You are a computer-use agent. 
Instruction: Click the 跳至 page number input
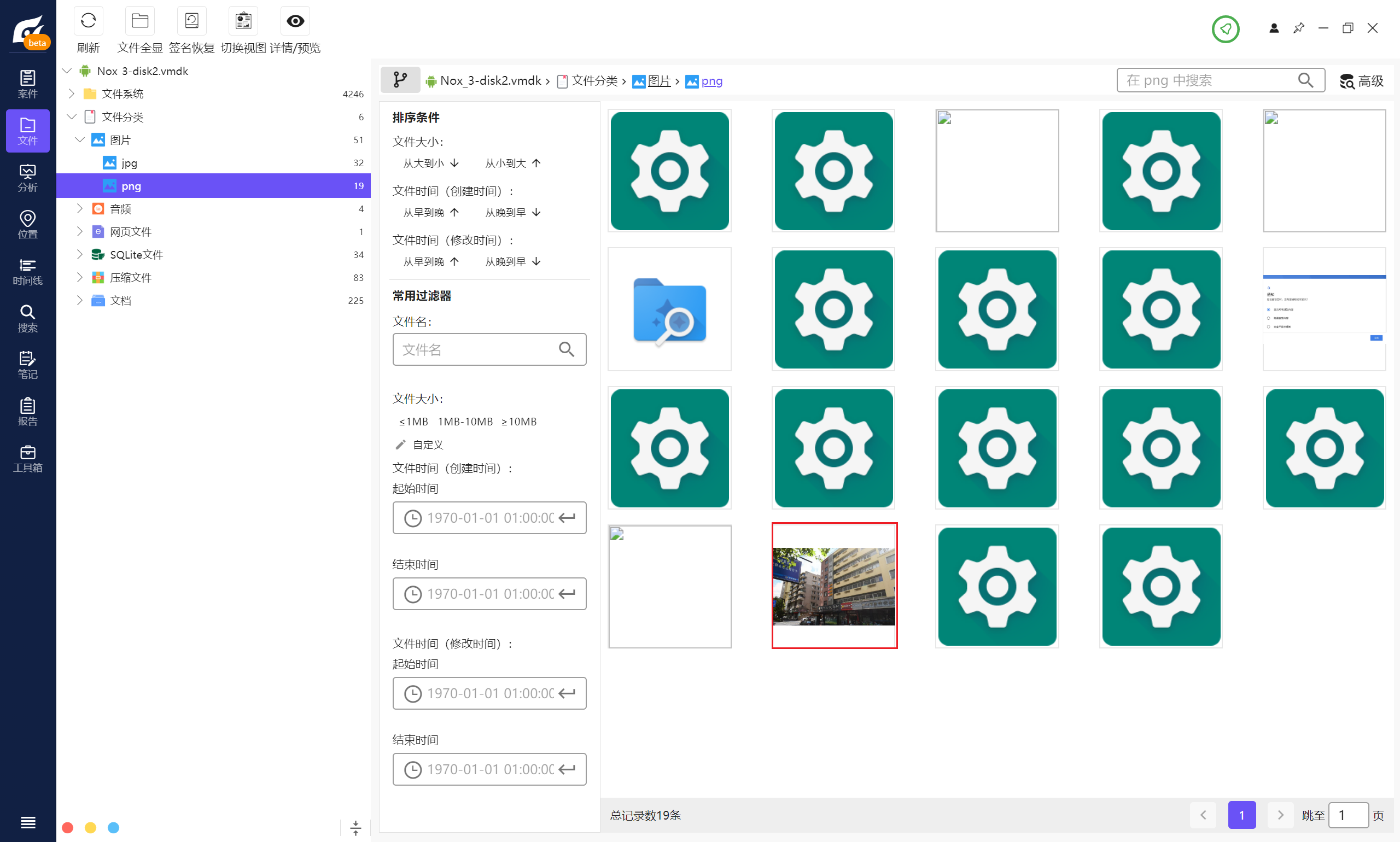(1349, 815)
